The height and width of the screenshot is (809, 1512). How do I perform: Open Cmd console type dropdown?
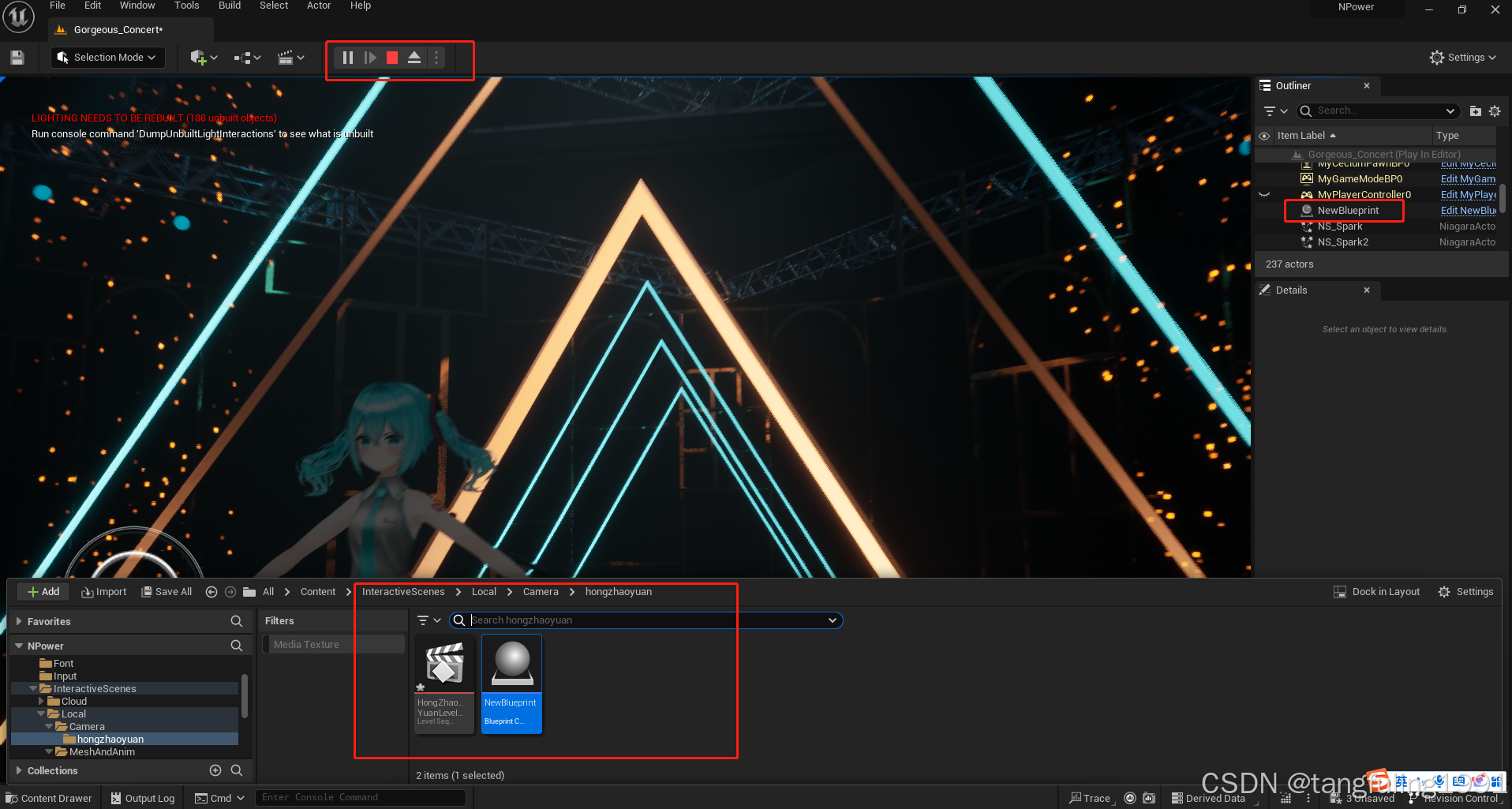(x=220, y=798)
